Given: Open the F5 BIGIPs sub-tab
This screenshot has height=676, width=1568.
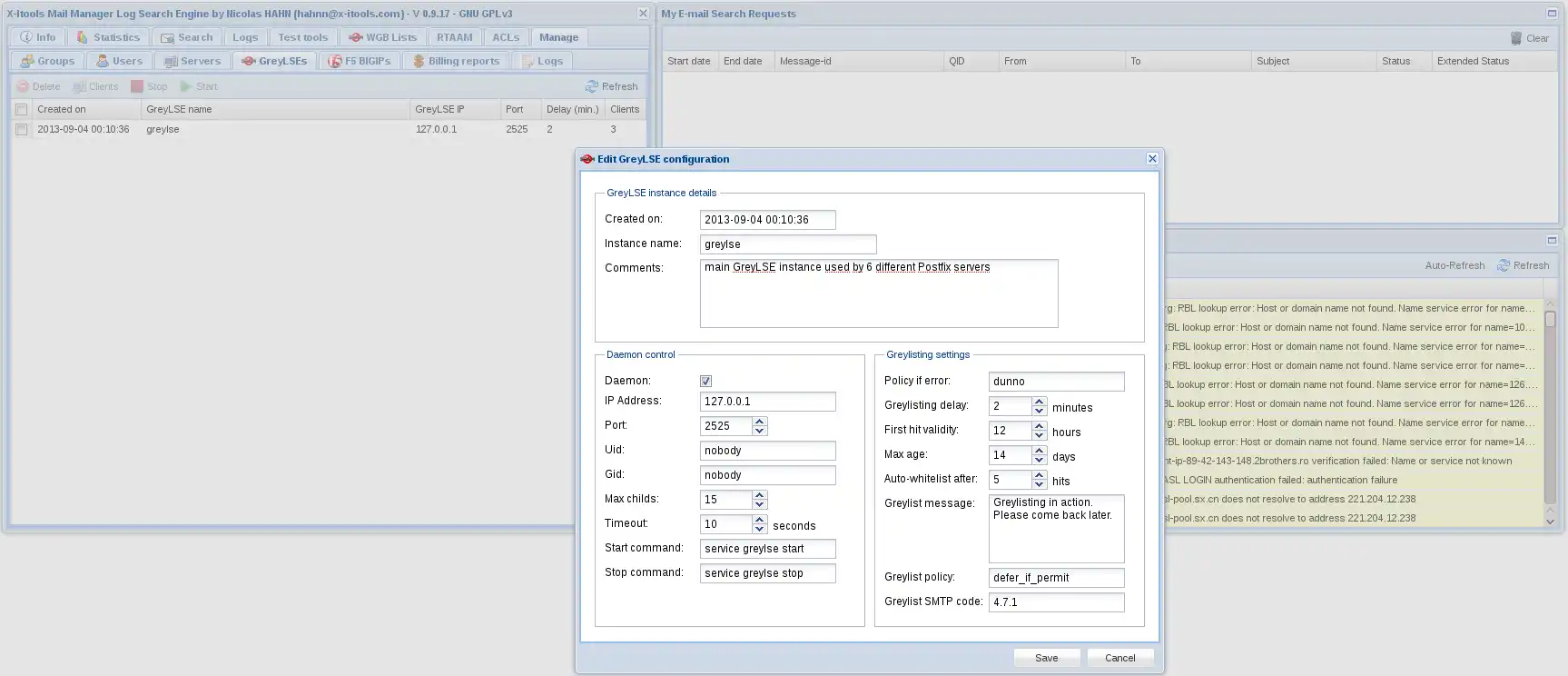Looking at the screenshot, I should pyautogui.click(x=360, y=61).
